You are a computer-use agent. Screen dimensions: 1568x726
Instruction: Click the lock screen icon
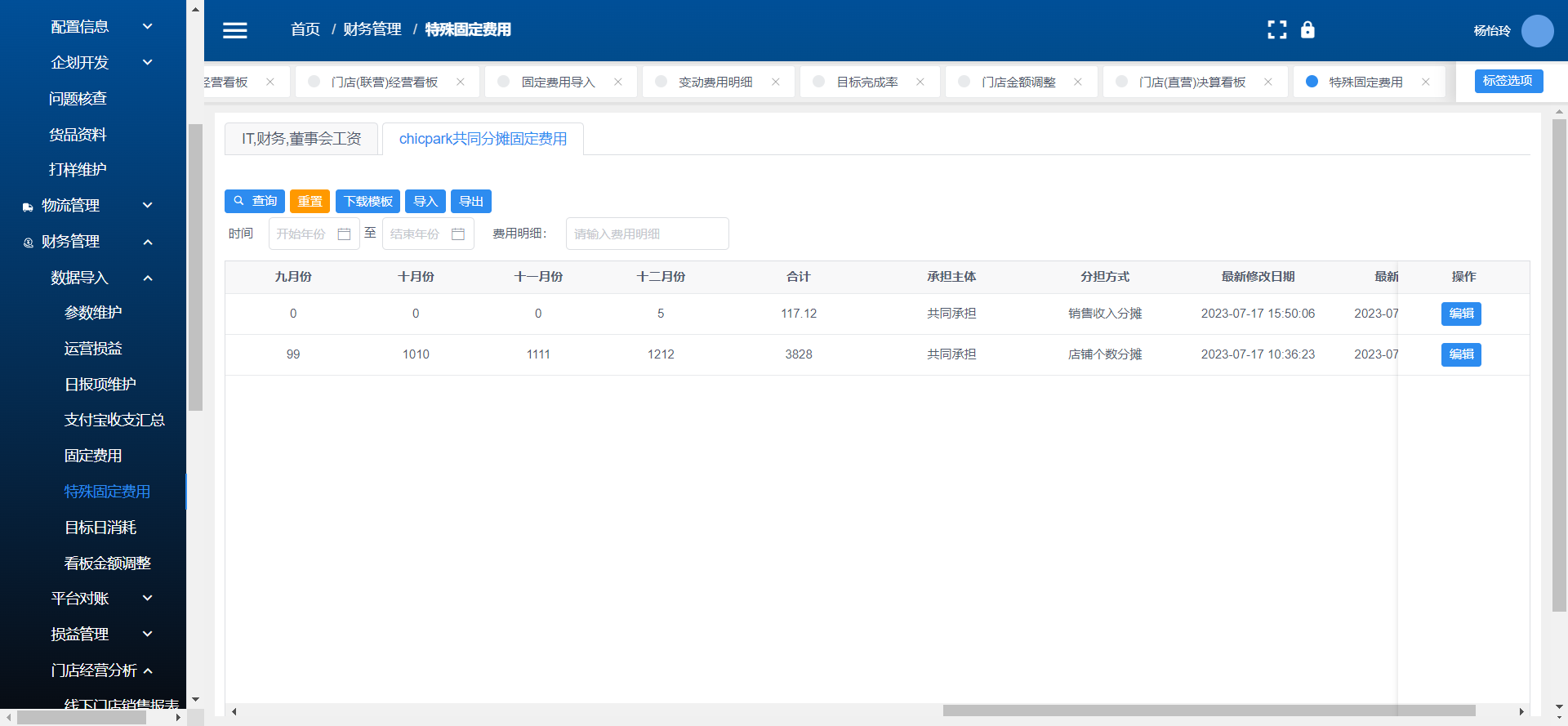coord(1307,30)
